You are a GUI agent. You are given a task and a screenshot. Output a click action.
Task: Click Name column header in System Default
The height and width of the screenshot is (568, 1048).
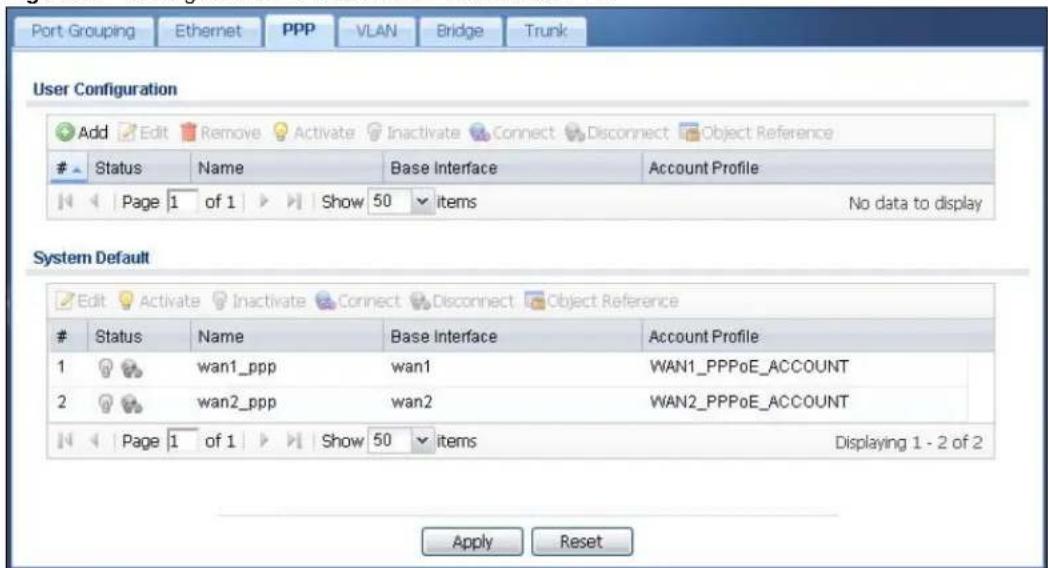pos(287,336)
